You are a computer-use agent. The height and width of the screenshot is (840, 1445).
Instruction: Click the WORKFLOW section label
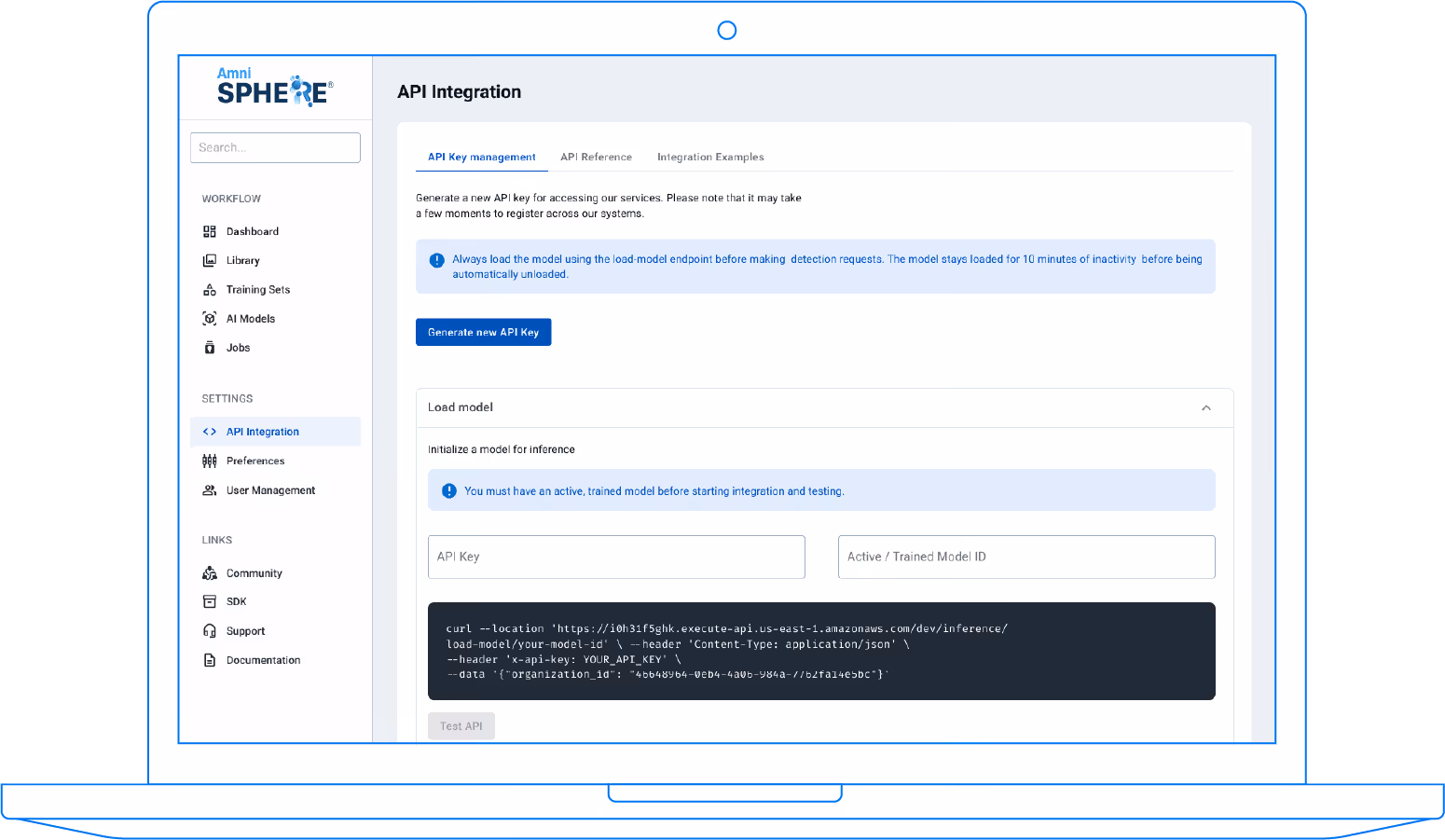[231, 199]
